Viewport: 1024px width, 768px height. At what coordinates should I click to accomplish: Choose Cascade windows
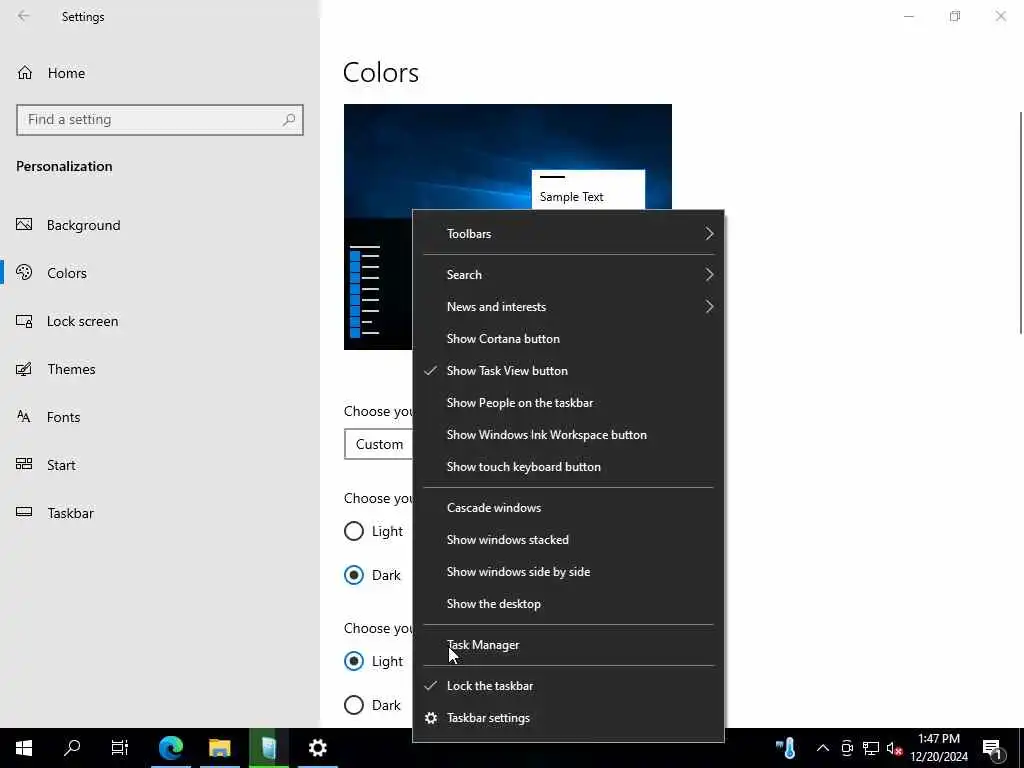pyautogui.click(x=568, y=508)
